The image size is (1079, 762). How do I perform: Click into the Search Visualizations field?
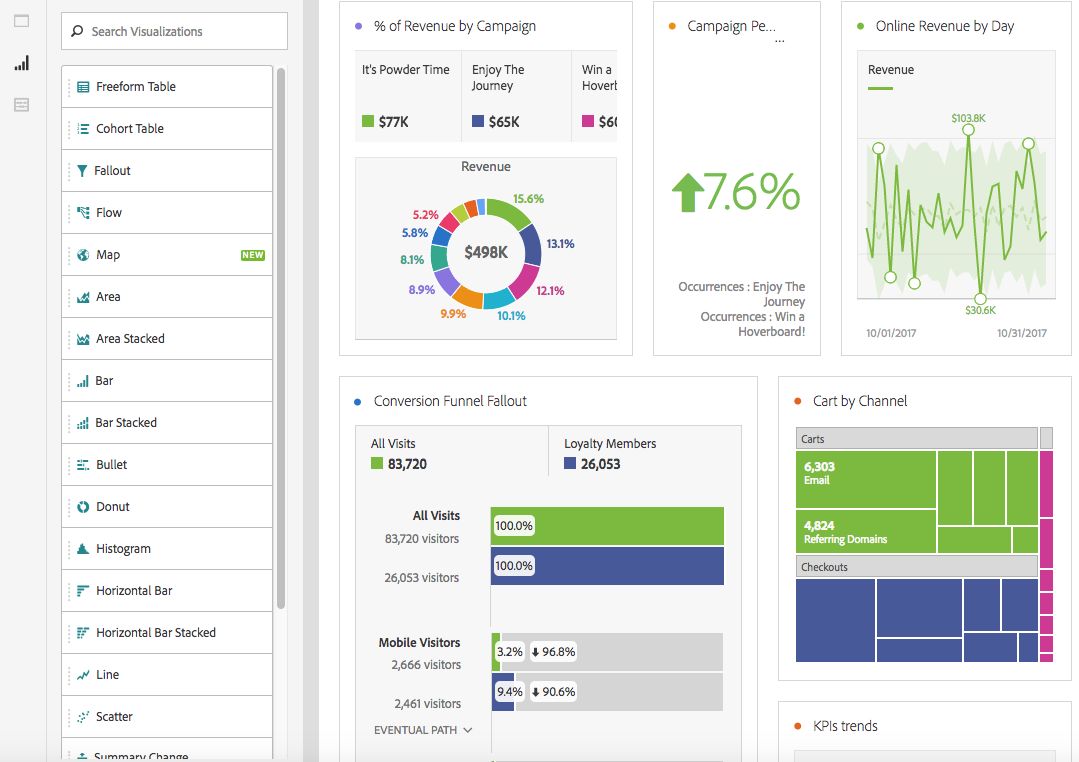pyautogui.click(x=173, y=31)
